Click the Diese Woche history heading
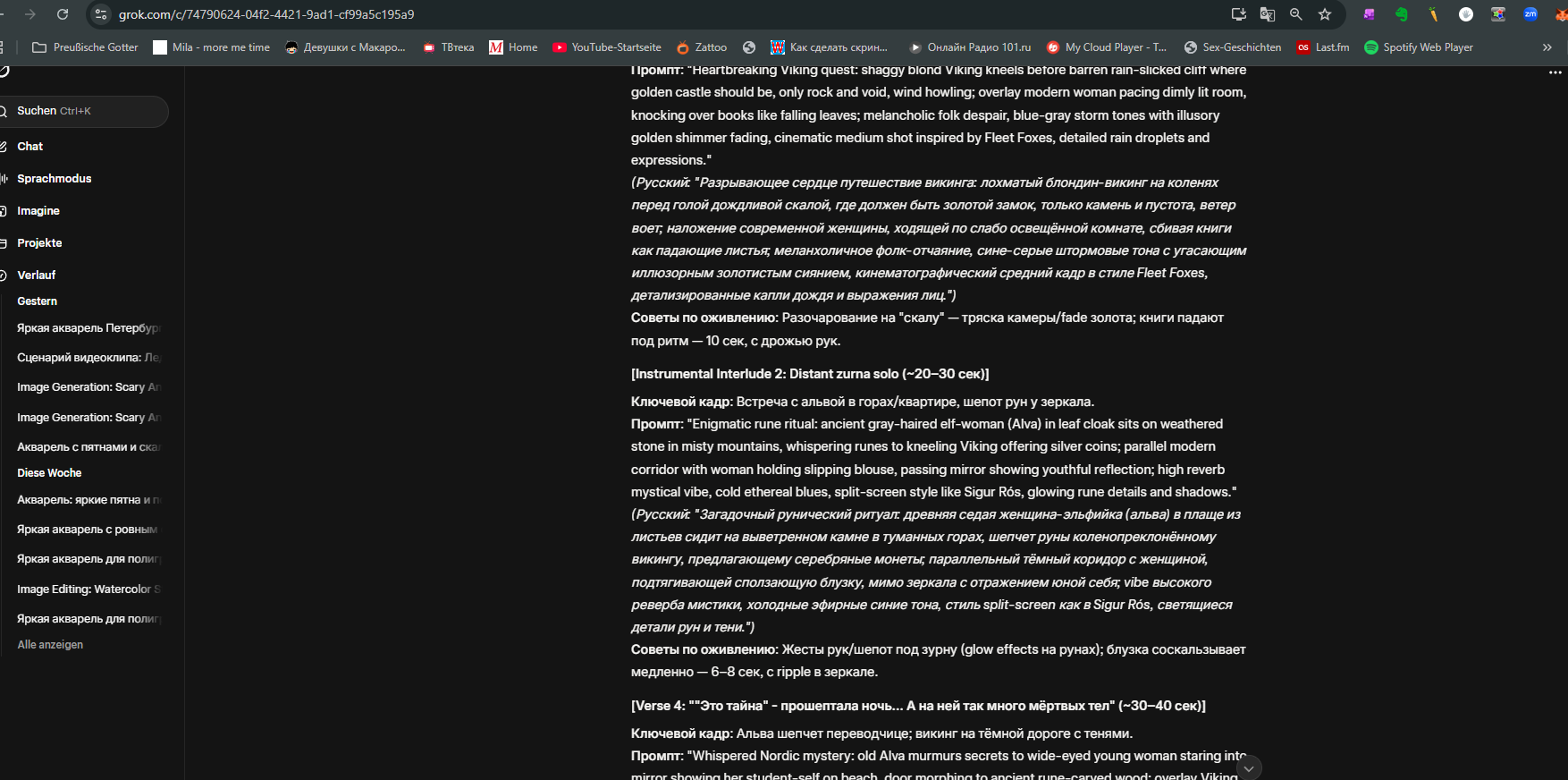The width and height of the screenshot is (1568, 780). point(49,473)
